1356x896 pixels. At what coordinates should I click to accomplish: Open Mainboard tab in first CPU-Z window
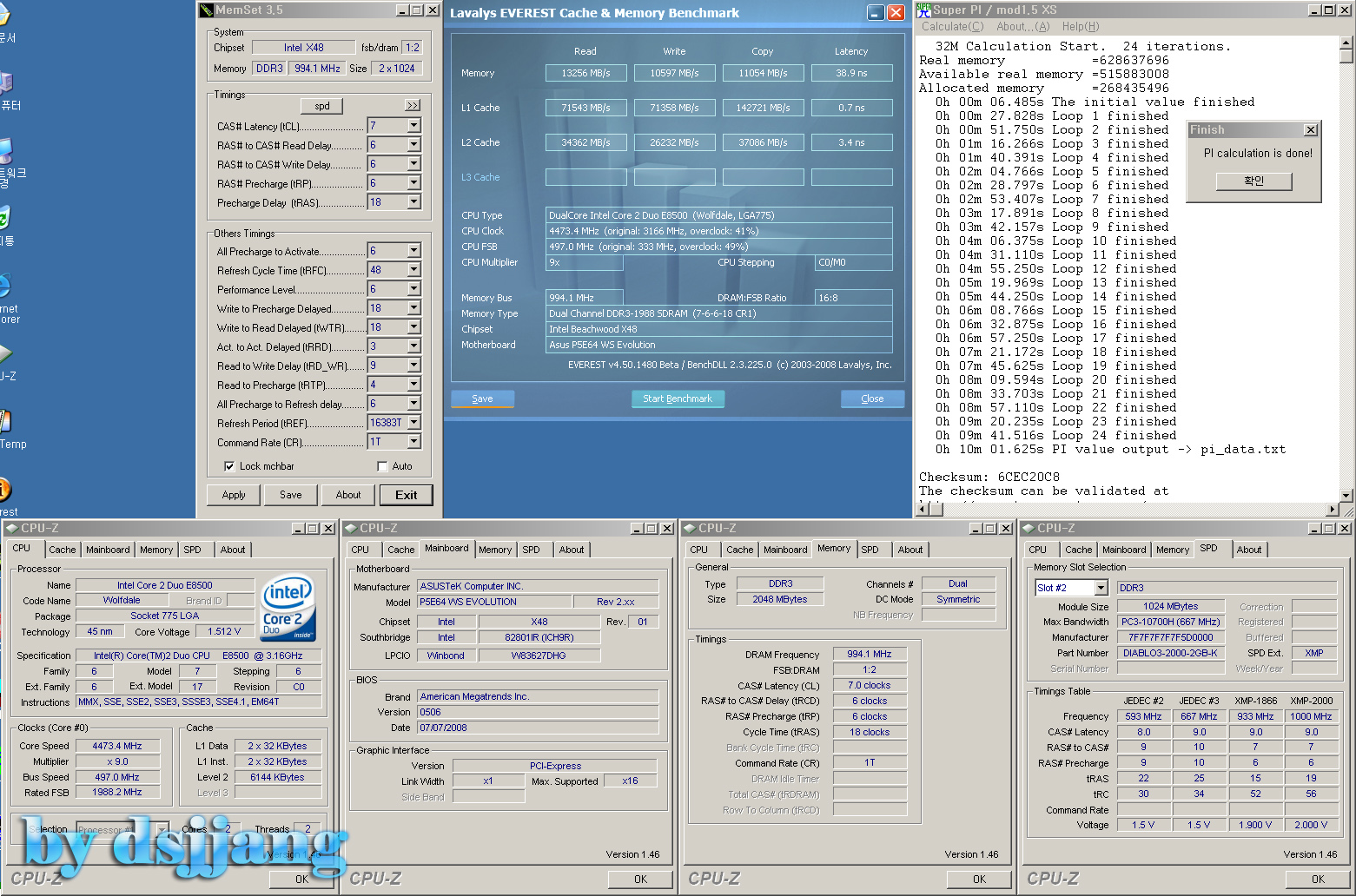(108, 550)
